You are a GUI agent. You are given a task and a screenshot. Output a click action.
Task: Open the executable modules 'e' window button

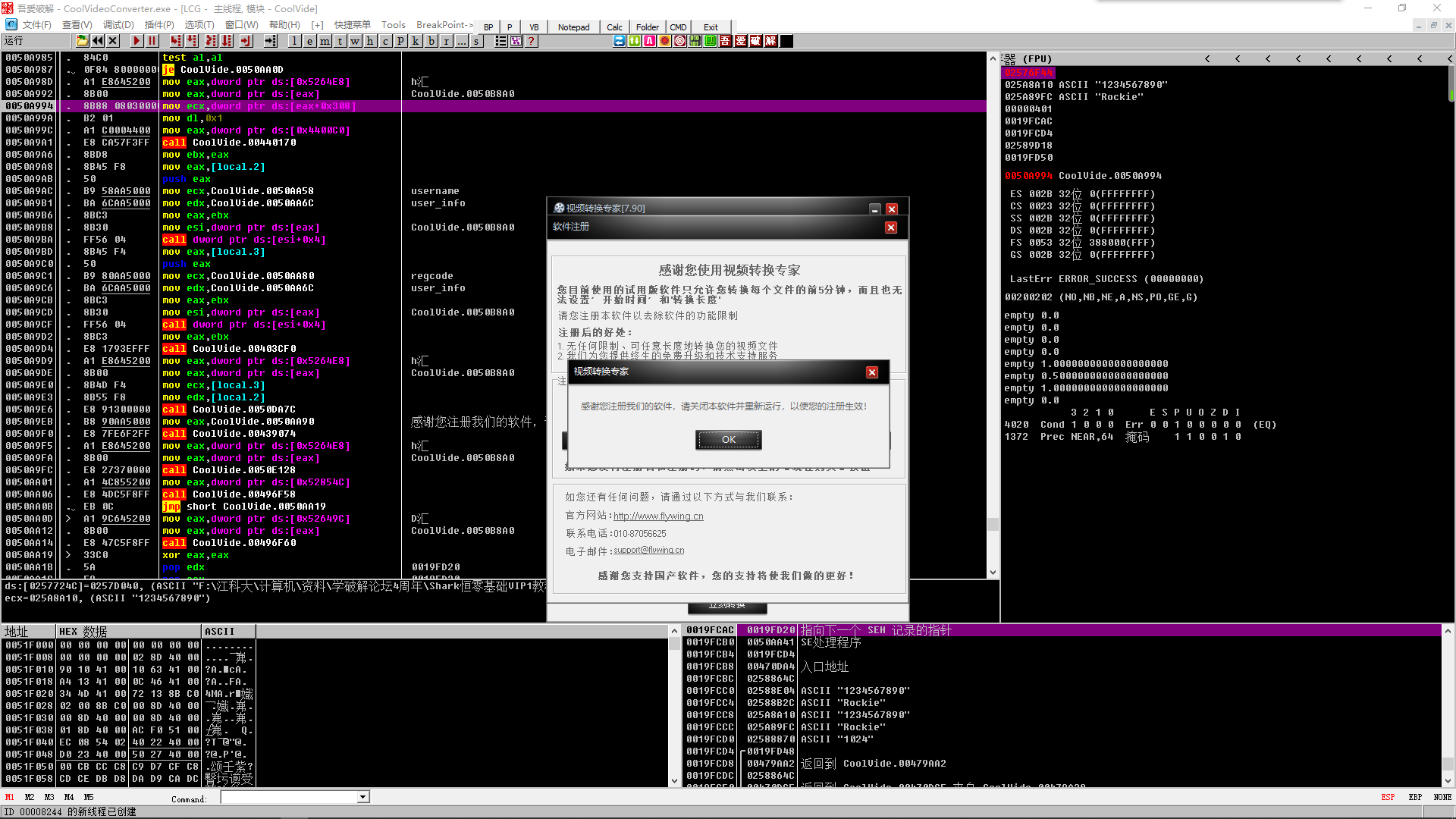[x=309, y=41]
